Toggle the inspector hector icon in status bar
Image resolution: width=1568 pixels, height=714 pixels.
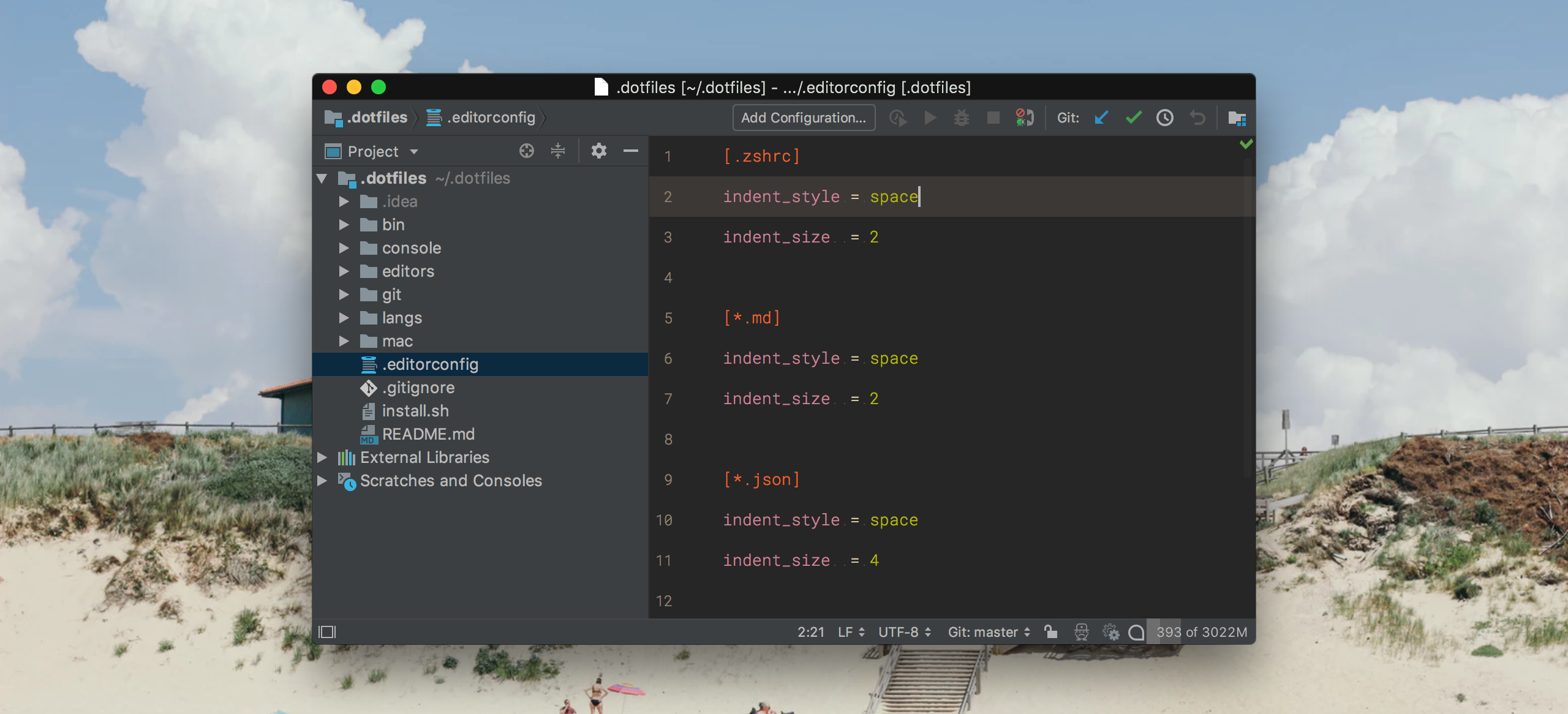point(1082,632)
